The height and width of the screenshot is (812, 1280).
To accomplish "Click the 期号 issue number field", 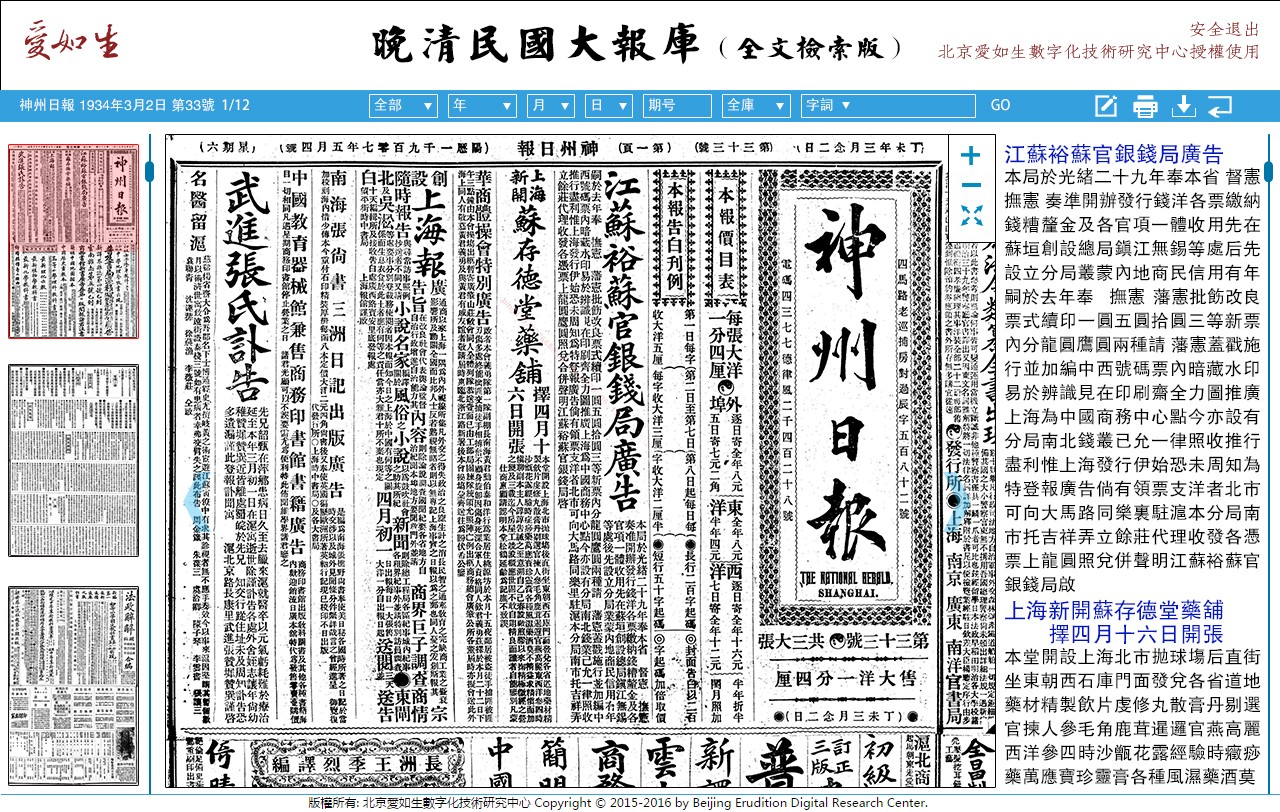I will click(x=676, y=105).
